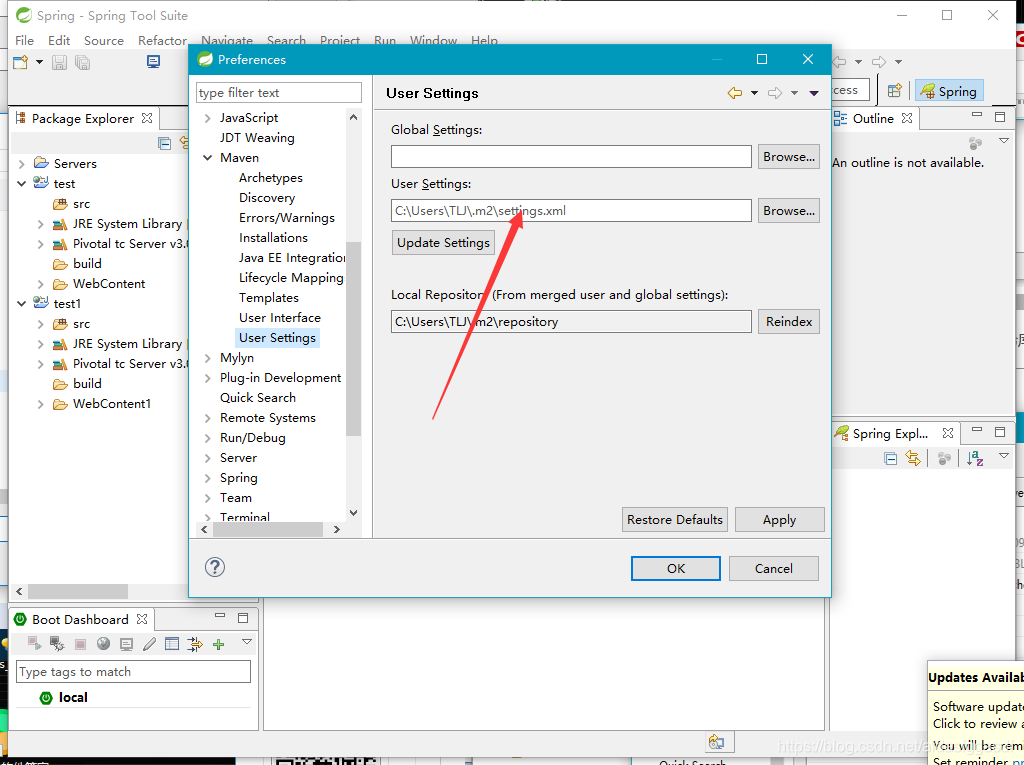Click Boot Dashboard green plus icon
This screenshot has width=1024, height=765.
(x=219, y=644)
